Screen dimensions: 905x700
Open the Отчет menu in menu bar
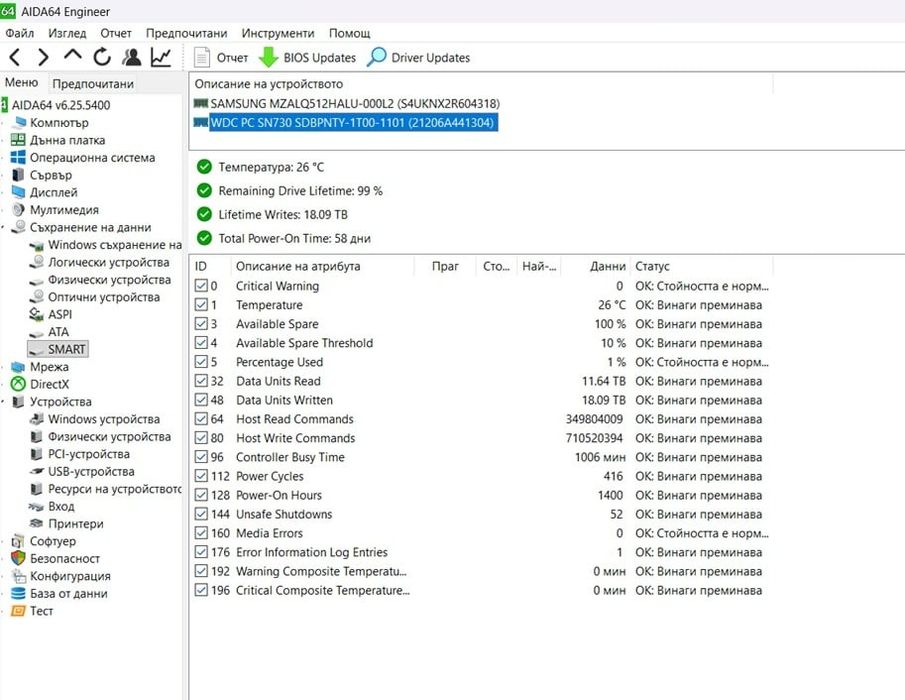click(115, 33)
